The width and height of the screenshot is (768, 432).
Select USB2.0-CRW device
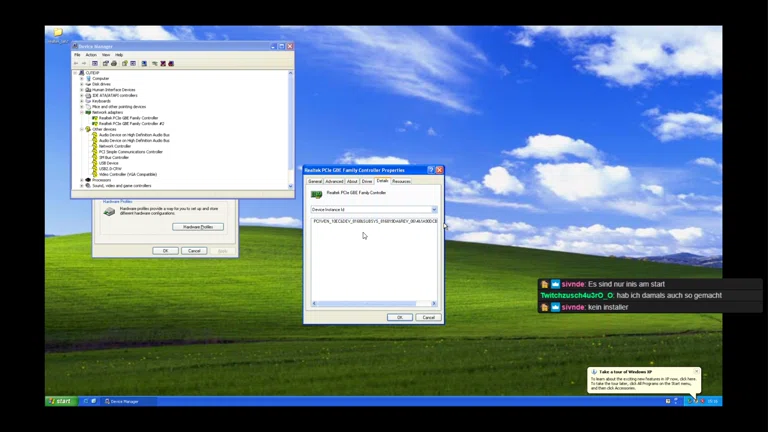tap(110, 168)
